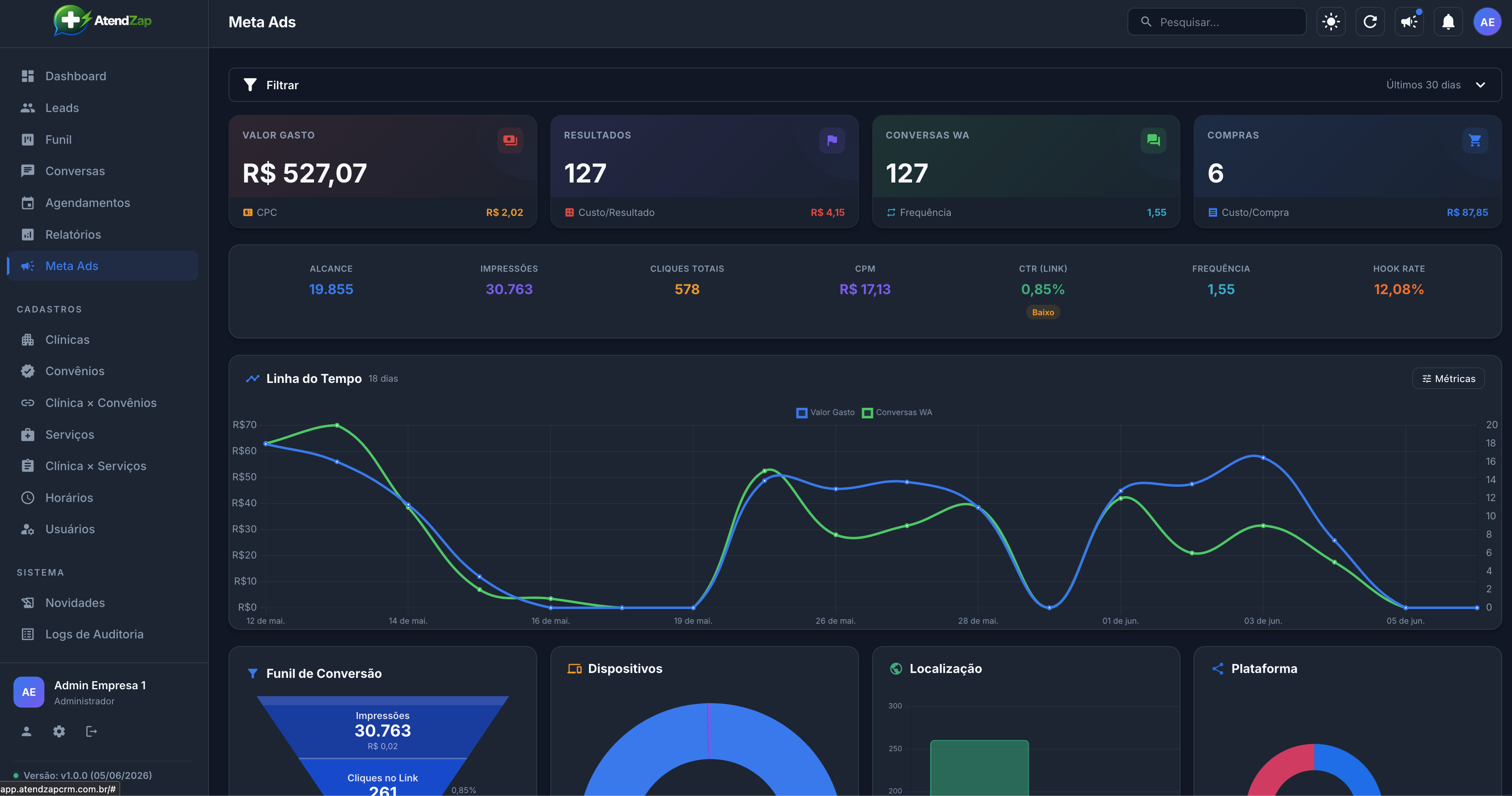
Task: Open Horários in the sidebar
Action: click(x=103, y=498)
